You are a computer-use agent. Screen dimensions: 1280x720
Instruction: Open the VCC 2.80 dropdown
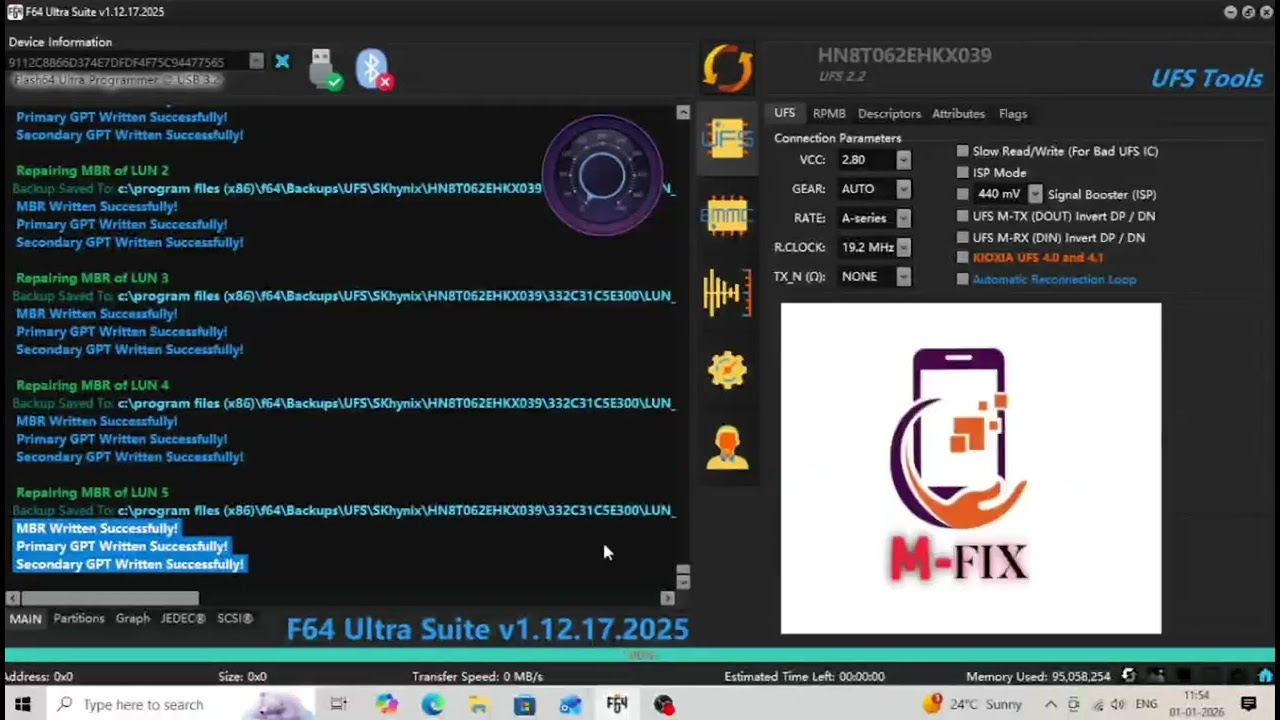903,160
